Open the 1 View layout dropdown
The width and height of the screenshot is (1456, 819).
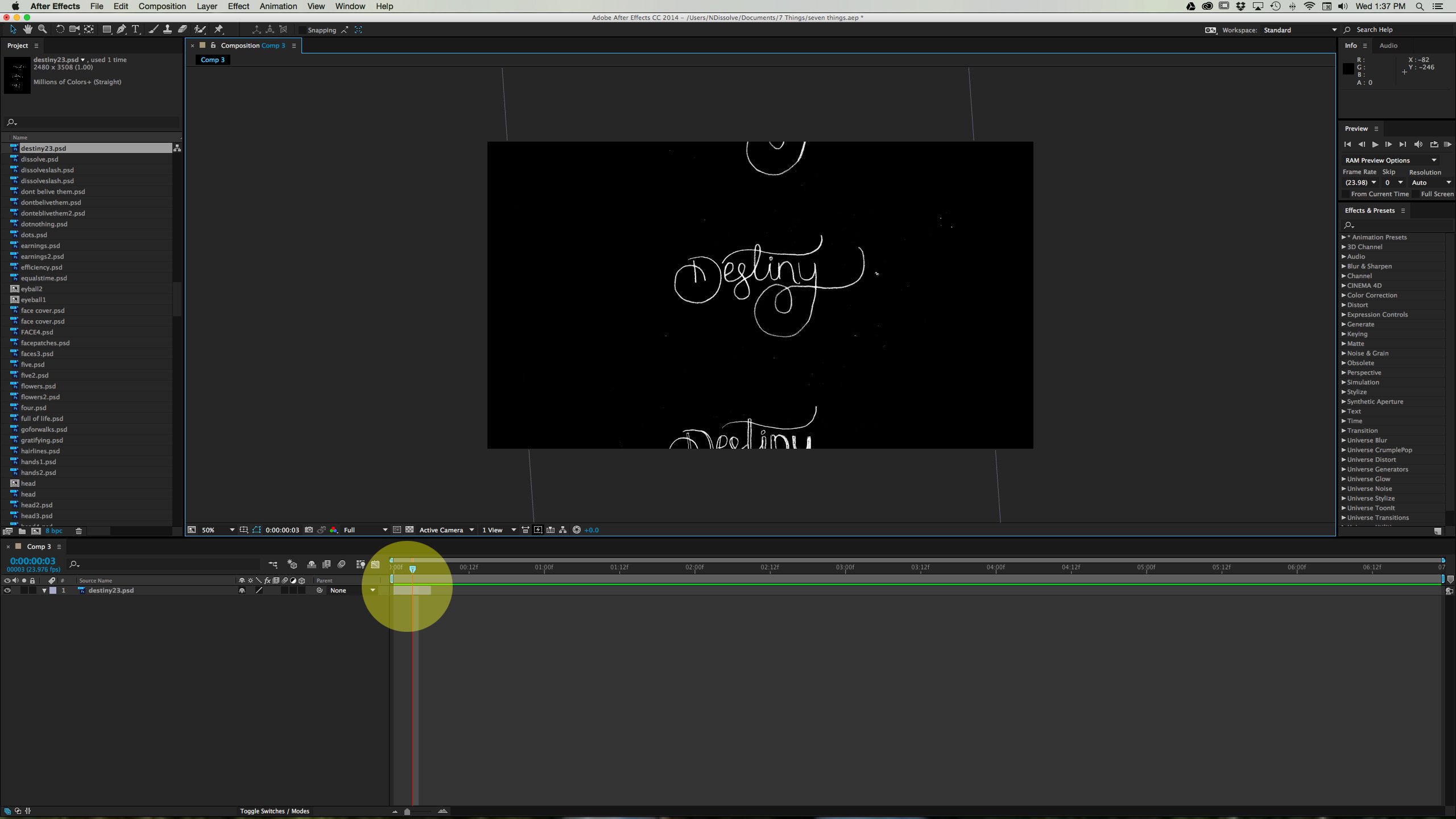click(498, 530)
